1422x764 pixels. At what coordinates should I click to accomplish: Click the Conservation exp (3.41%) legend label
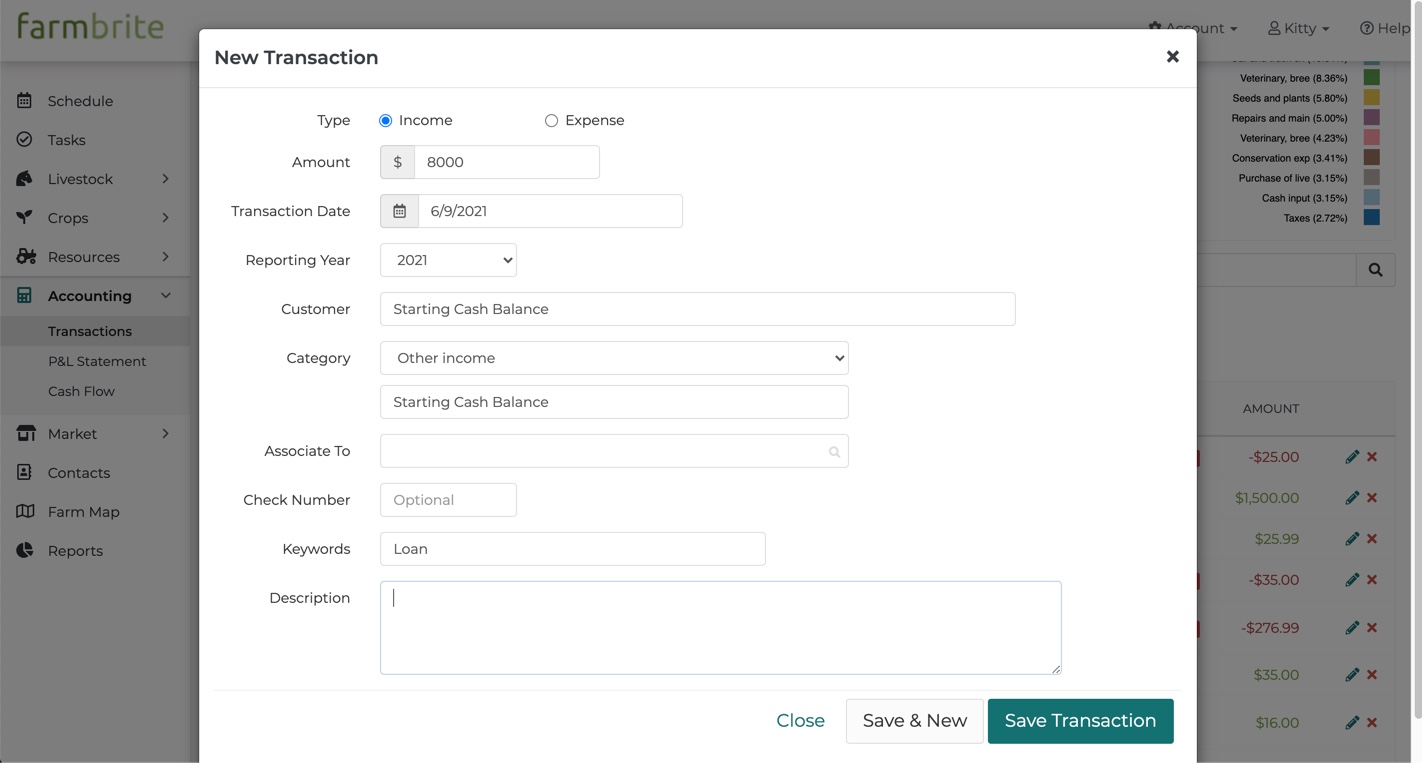pos(1290,158)
